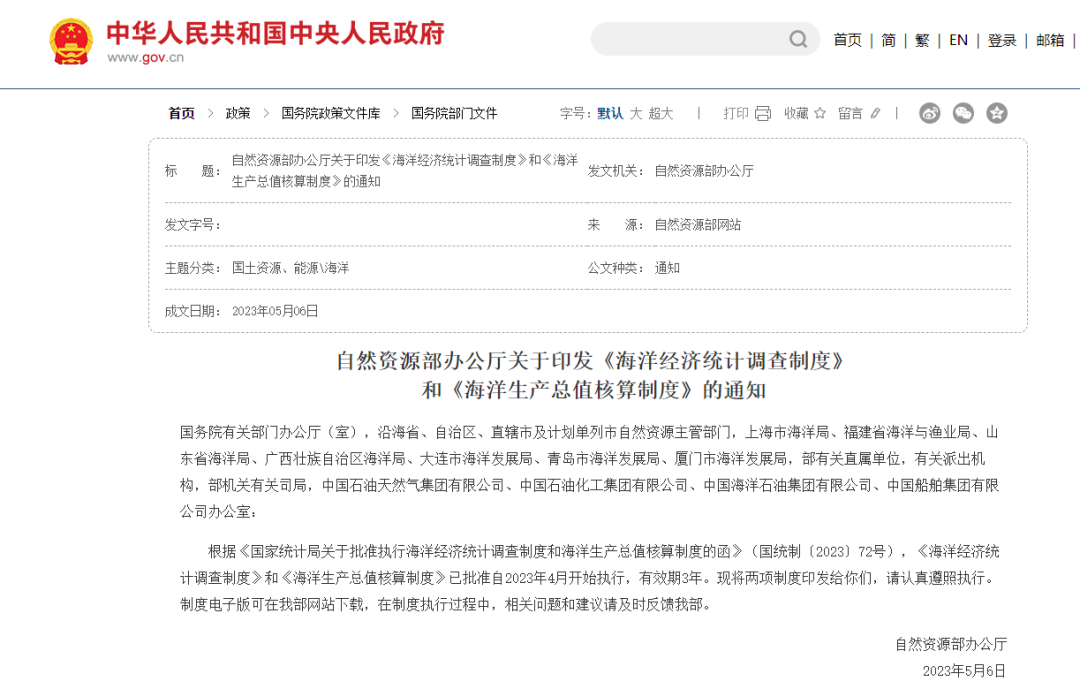Switch to Simplified Chinese (简)

[x=888, y=40]
